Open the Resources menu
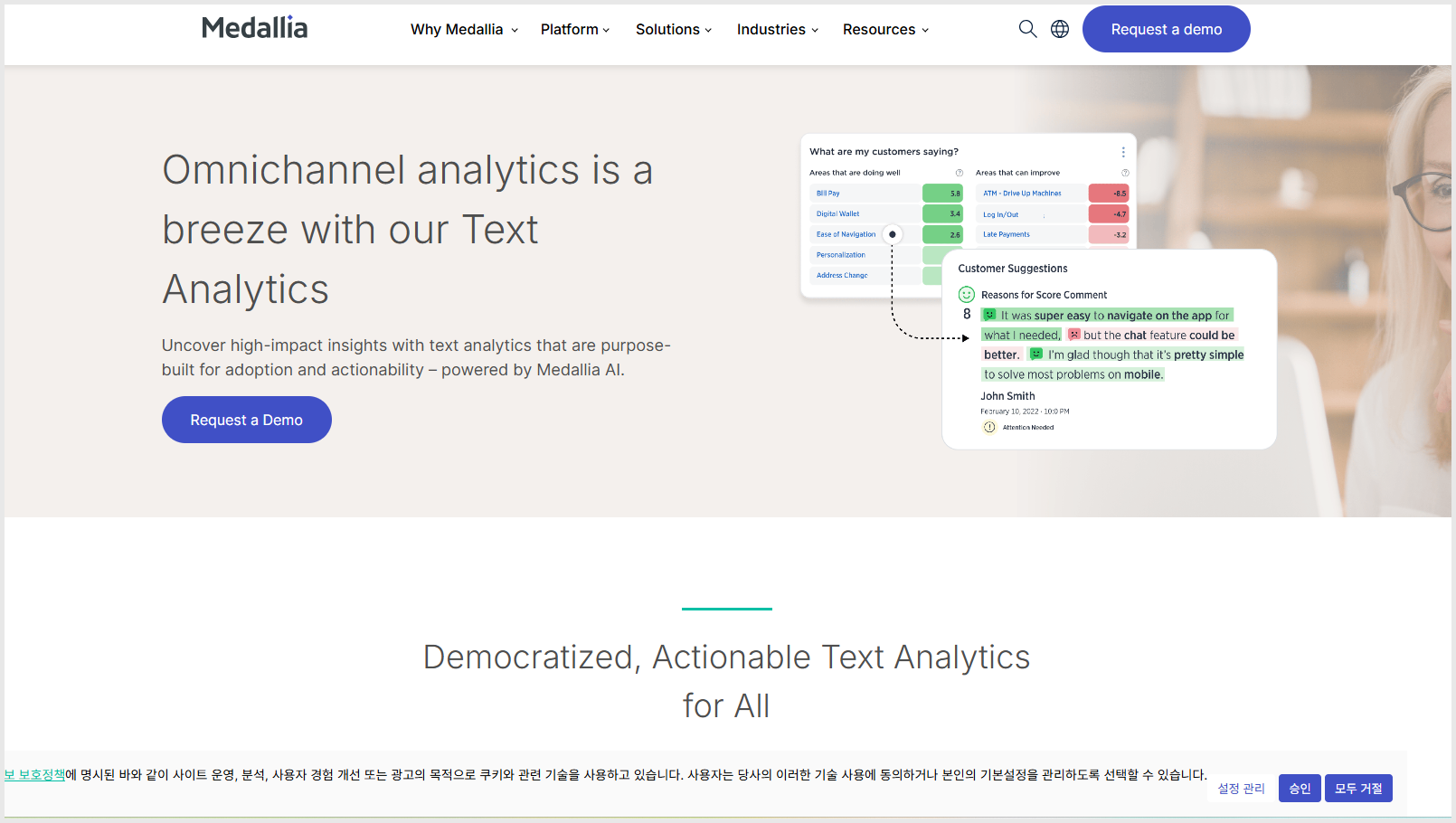The image size is (1456, 823). (x=884, y=29)
